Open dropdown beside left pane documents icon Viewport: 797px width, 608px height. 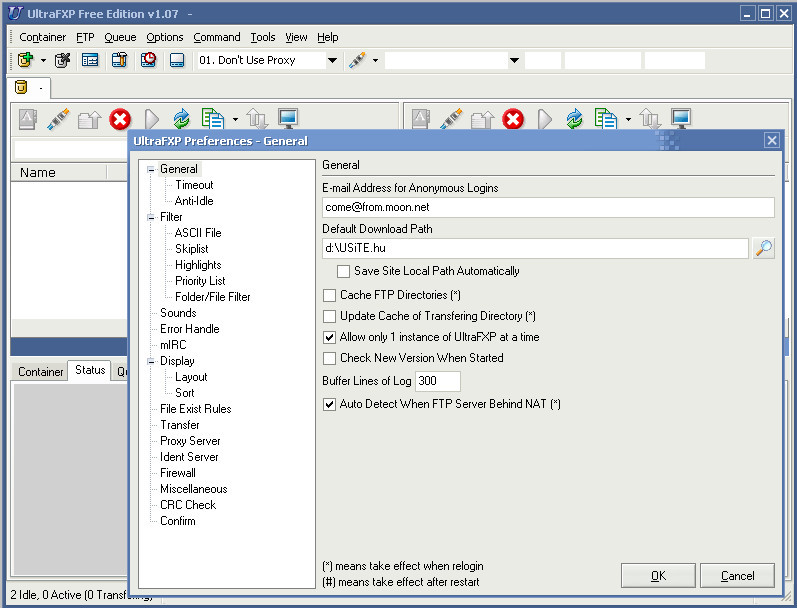(x=235, y=119)
